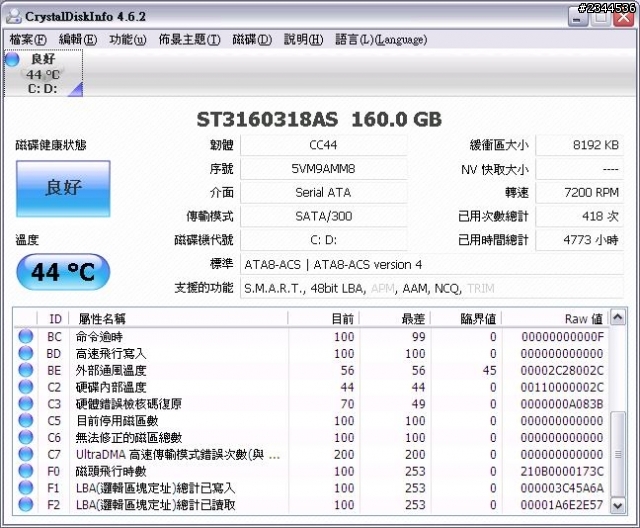Click the 最差 column header
This screenshot has height=528, width=640.
(x=395, y=319)
